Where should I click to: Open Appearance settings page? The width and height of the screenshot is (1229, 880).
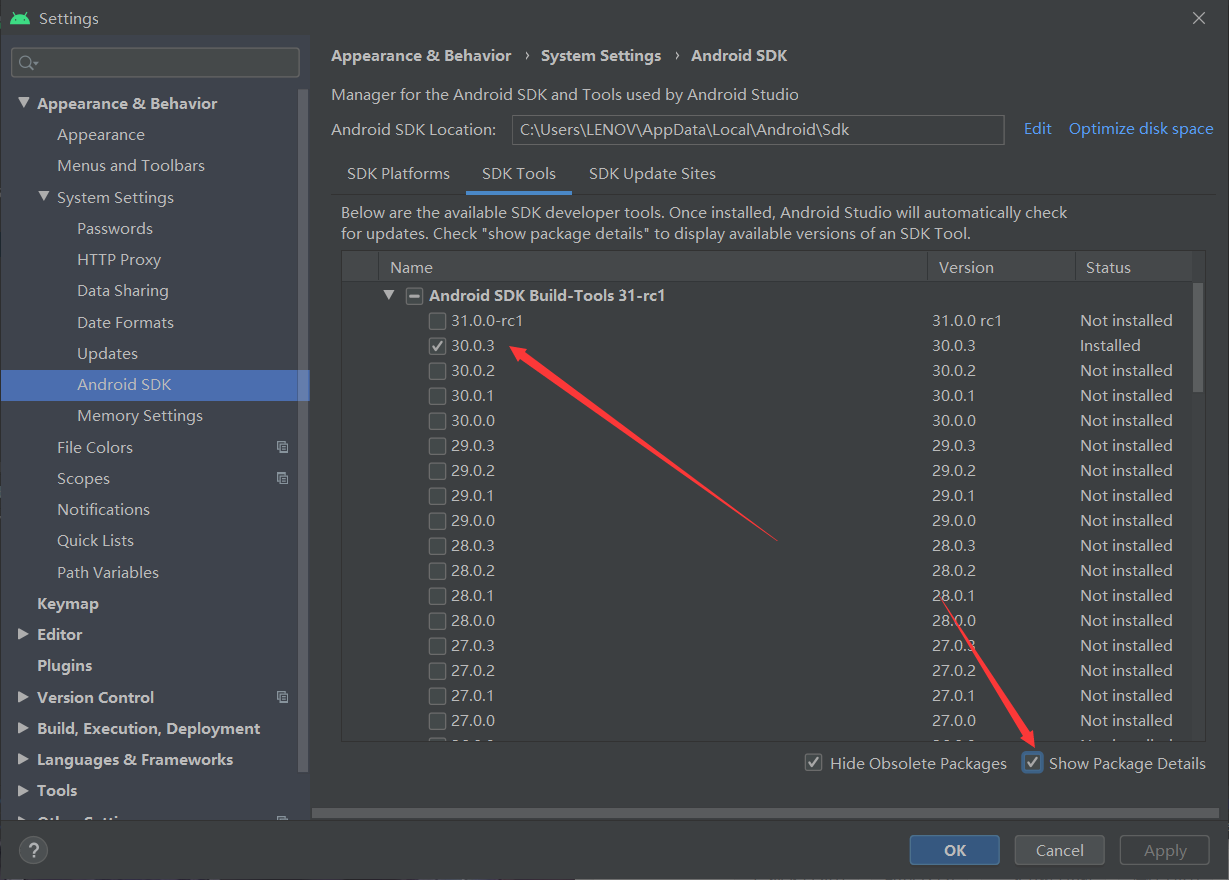tap(101, 135)
